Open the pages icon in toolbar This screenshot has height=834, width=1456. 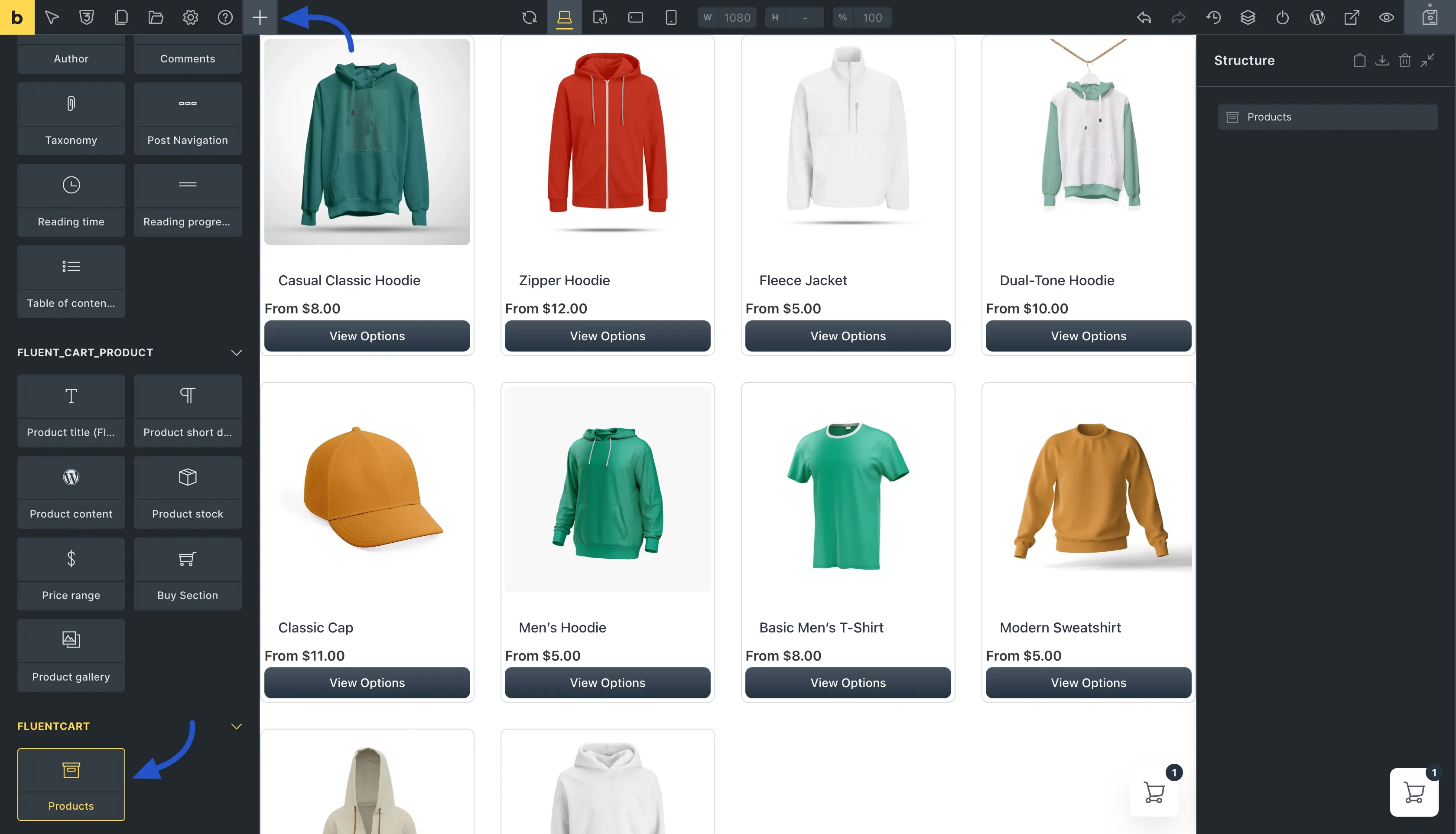tap(121, 17)
